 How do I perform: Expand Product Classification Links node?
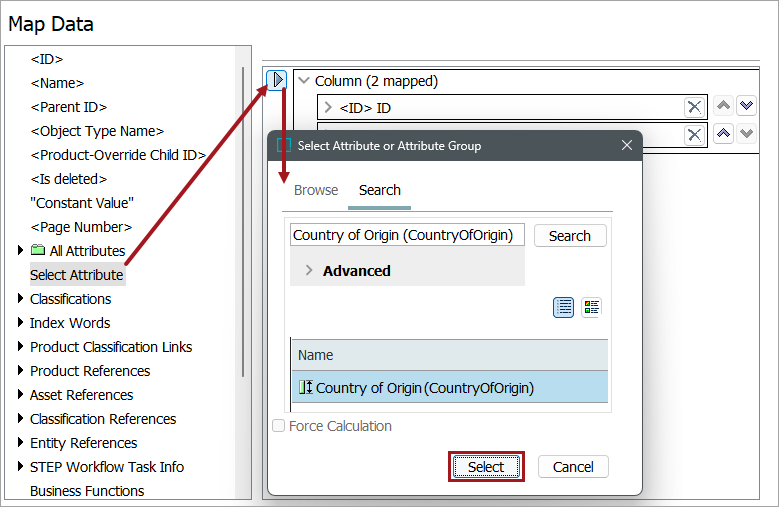(20, 346)
